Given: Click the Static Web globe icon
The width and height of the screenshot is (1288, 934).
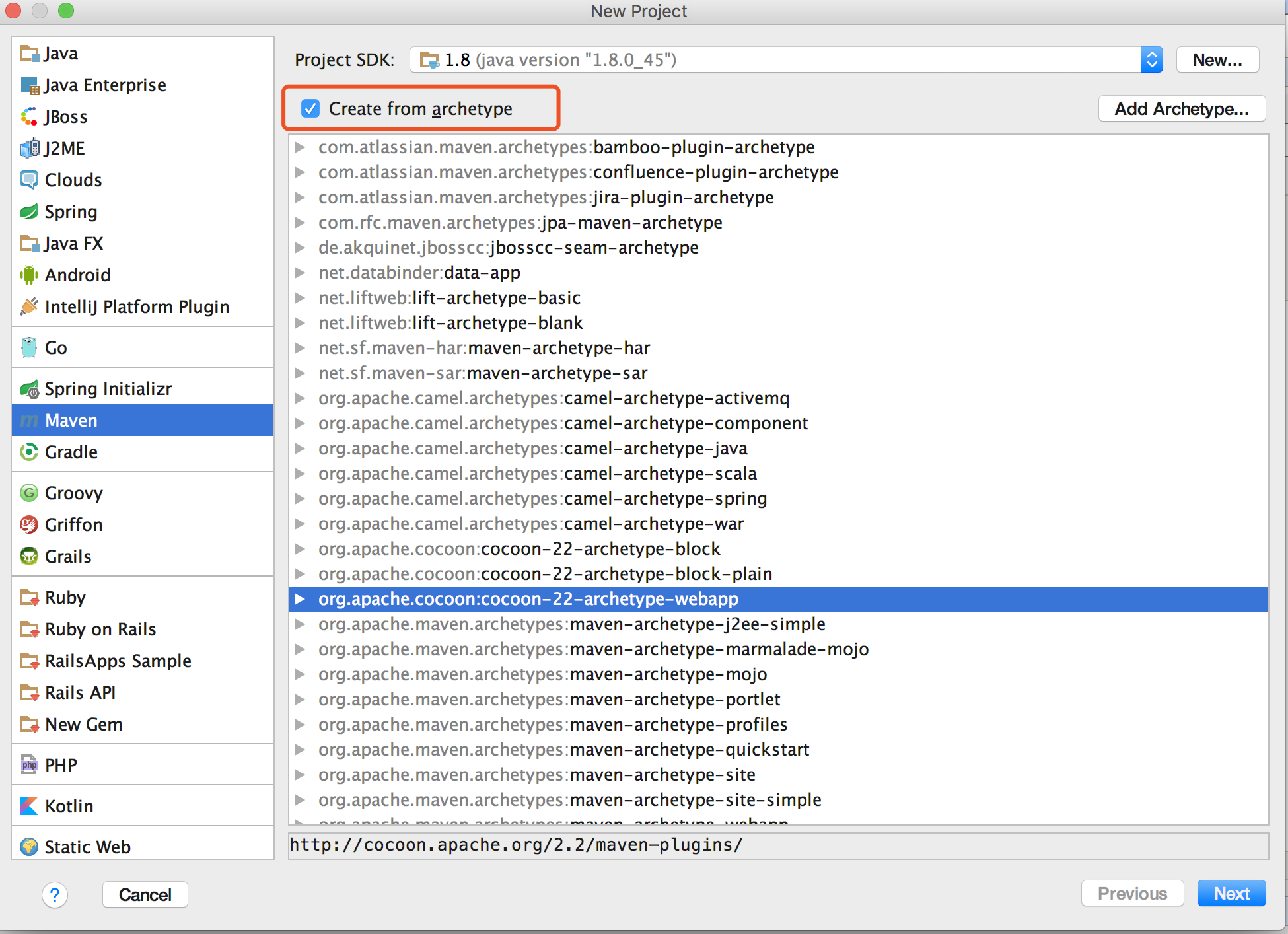Looking at the screenshot, I should tap(29, 847).
